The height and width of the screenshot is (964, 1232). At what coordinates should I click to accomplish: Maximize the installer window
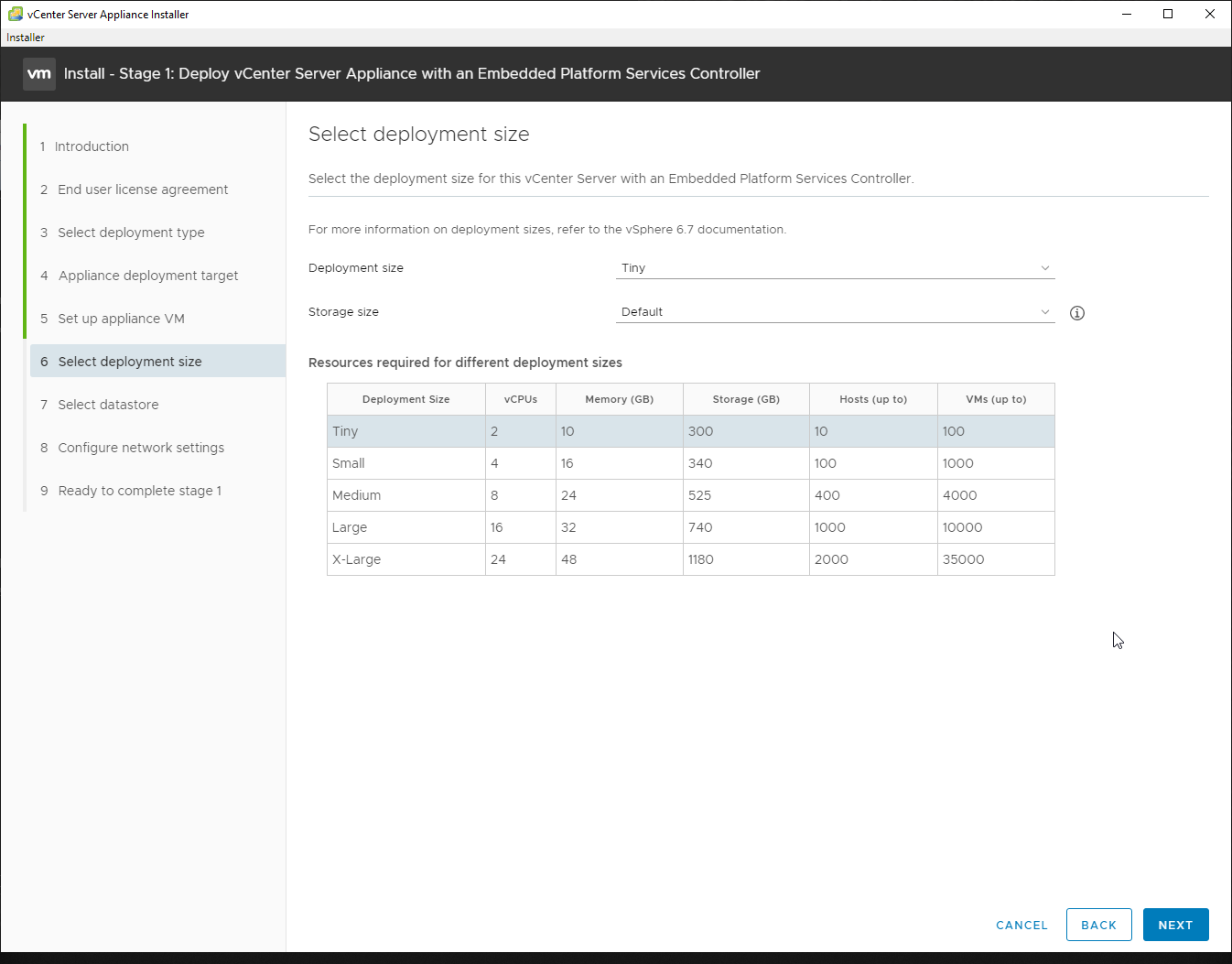(1168, 14)
